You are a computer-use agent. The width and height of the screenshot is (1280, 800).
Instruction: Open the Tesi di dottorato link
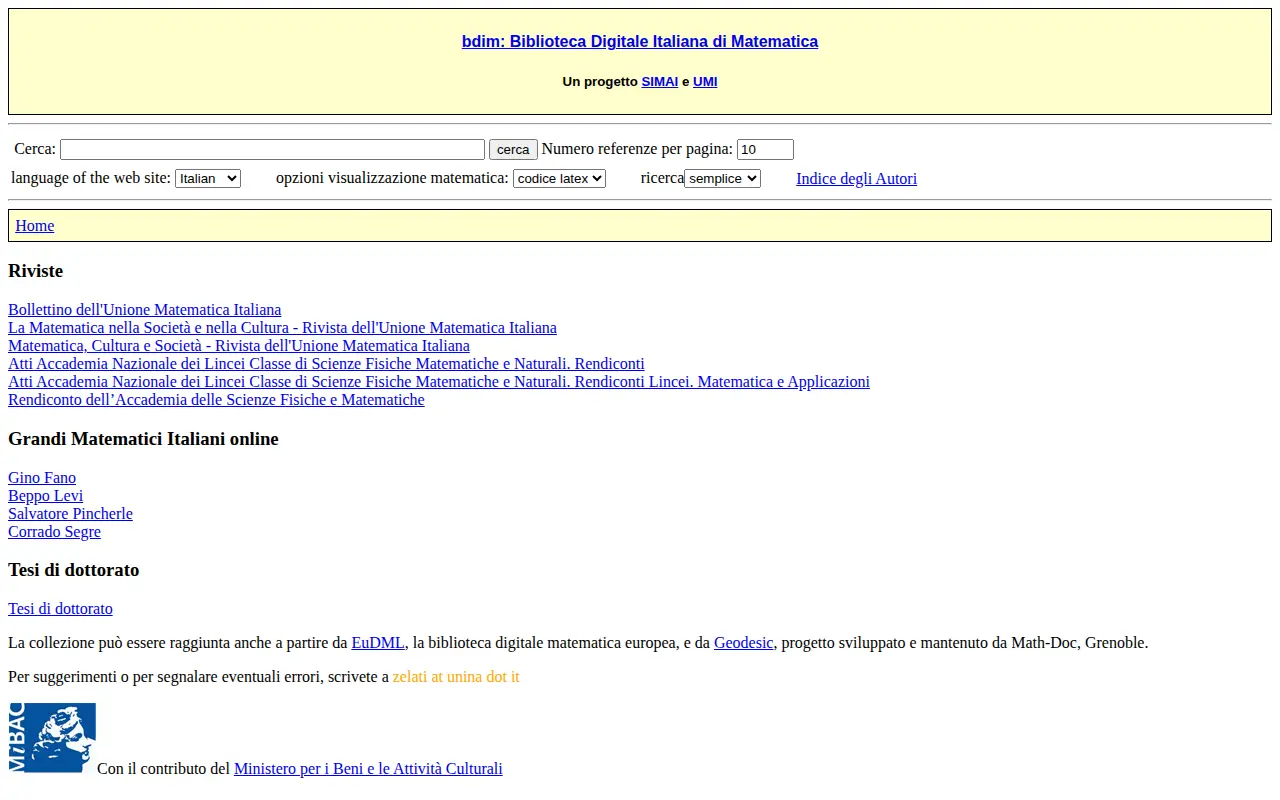[x=60, y=609]
